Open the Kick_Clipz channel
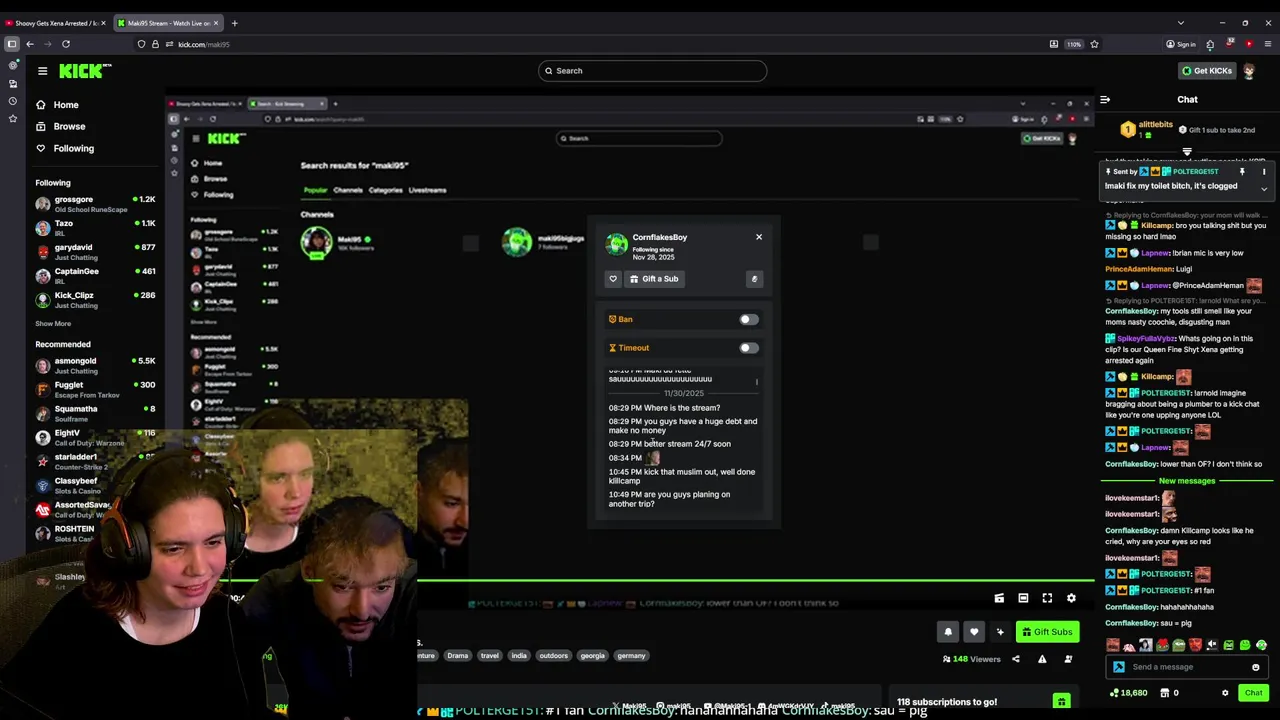Viewport: 1280px width, 720px height. pyautogui.click(x=95, y=300)
